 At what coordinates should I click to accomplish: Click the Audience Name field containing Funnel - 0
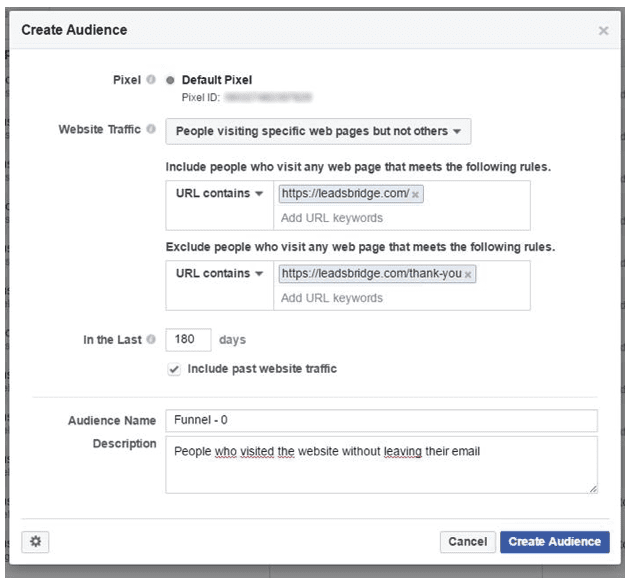(x=380, y=421)
